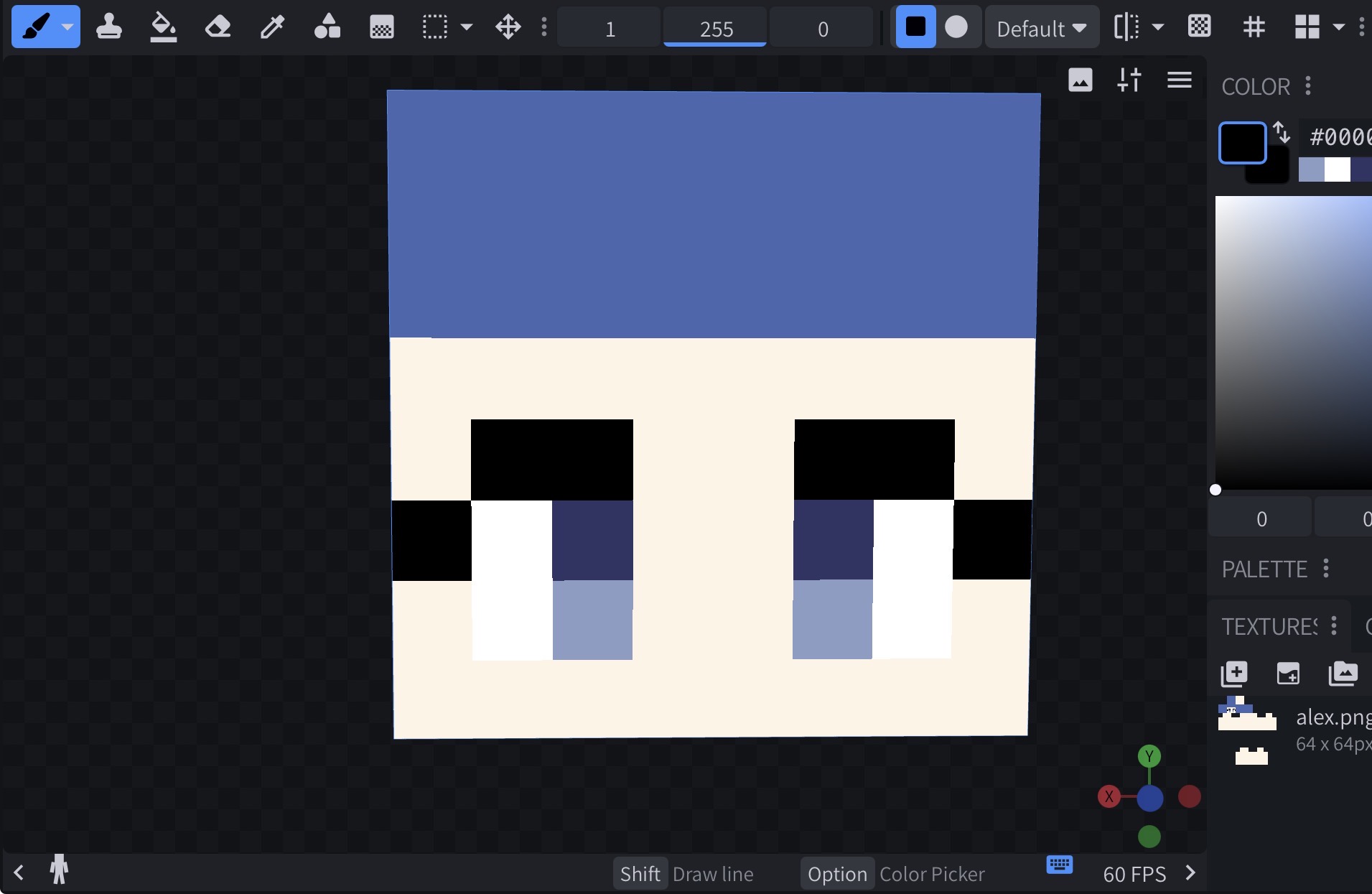Select the Paint Brush tool
The image size is (1372, 894).
pos(37,27)
